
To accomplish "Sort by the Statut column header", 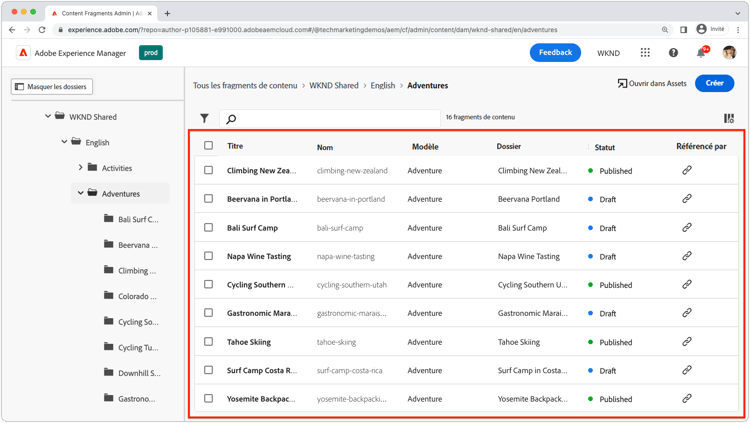I will pyautogui.click(x=605, y=147).
